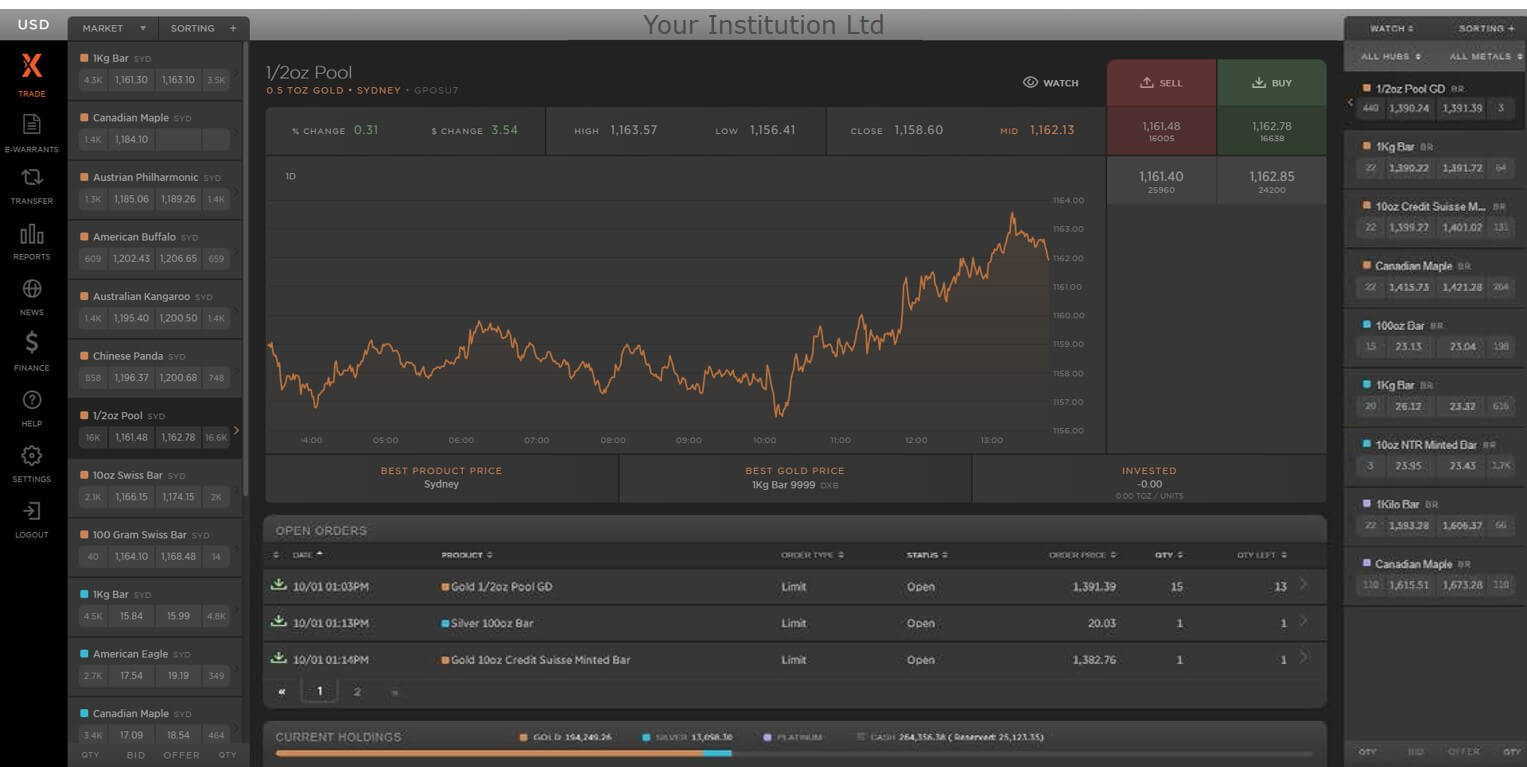This screenshot has width=1527, height=767.
Task: Open the News globe icon
Action: tap(32, 289)
